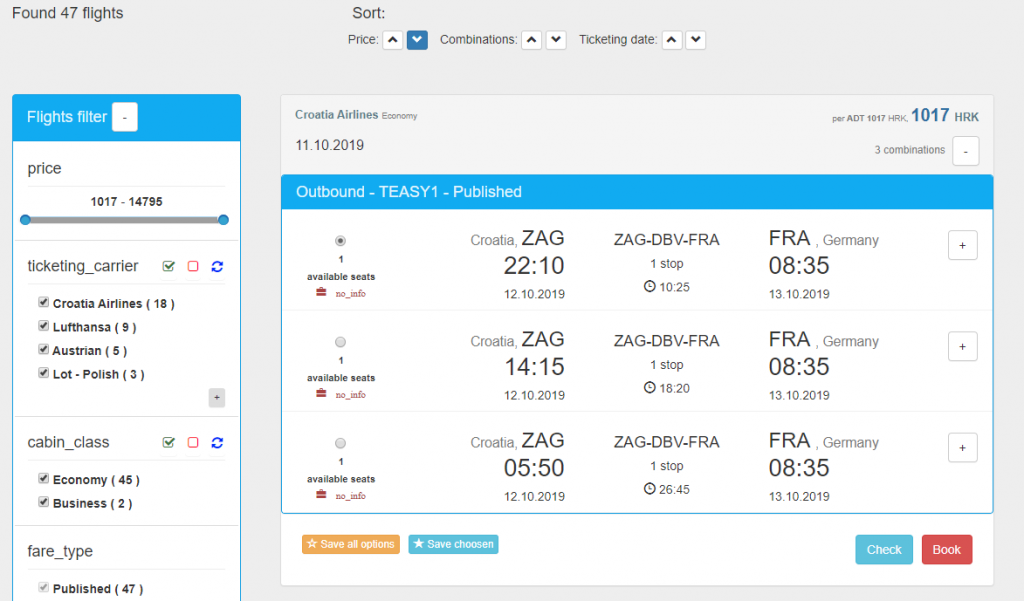Click baggage icon for 14:15 flight
1024x601 pixels.
pos(321,394)
